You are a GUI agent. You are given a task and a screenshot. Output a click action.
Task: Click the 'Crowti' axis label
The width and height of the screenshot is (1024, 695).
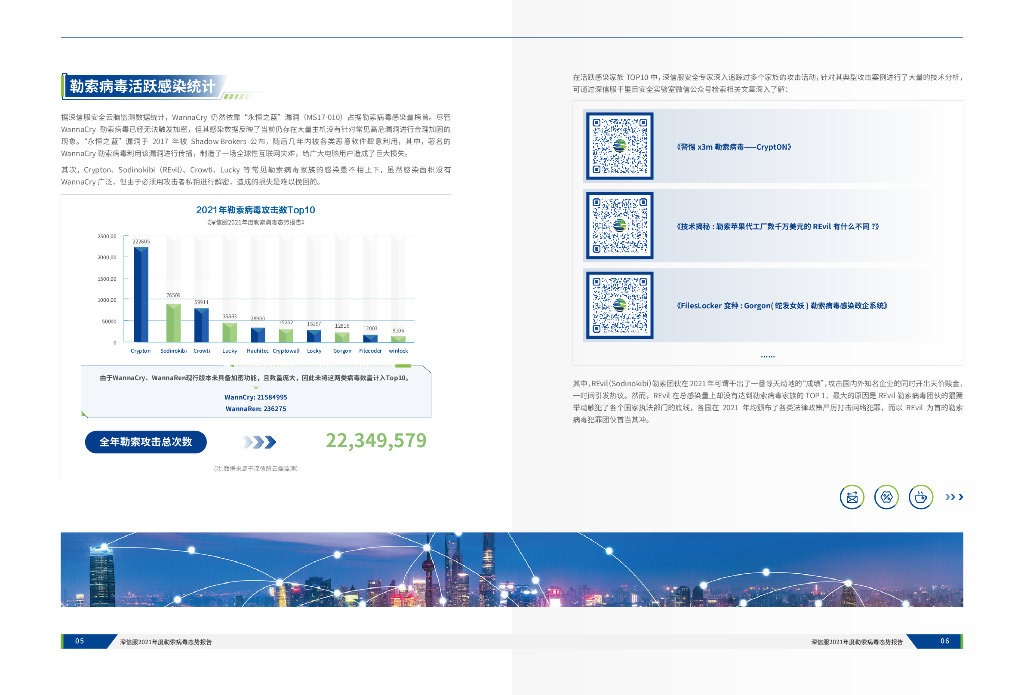pyautogui.click(x=202, y=351)
